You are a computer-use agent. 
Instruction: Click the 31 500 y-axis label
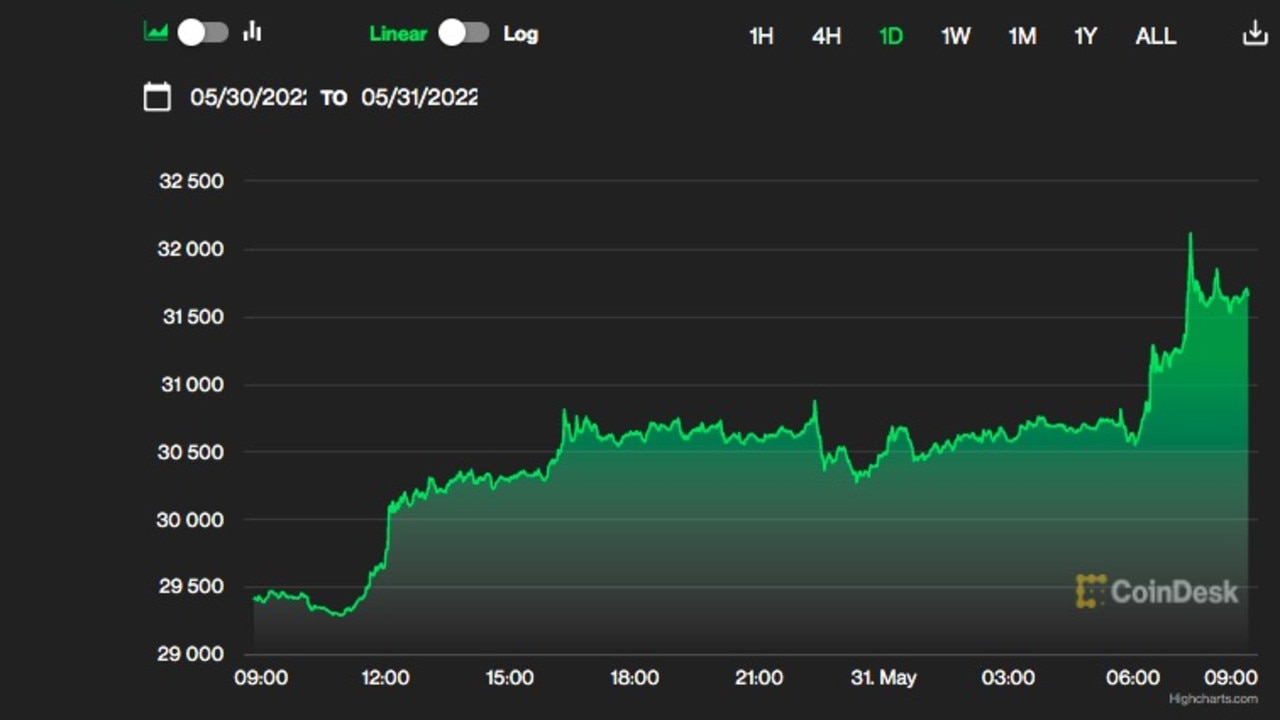click(x=191, y=317)
